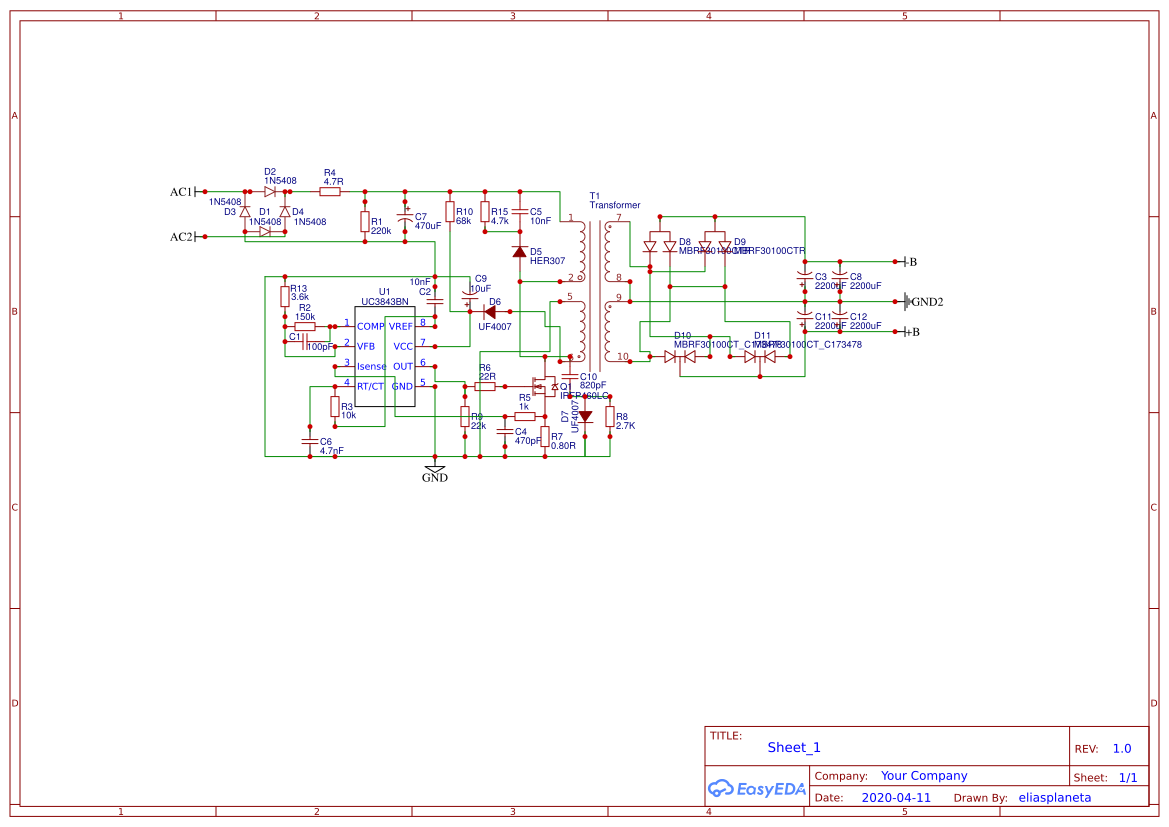Screen dimensions: 1169x827
Task: Click Your Company in the title block
Action: [x=923, y=775]
